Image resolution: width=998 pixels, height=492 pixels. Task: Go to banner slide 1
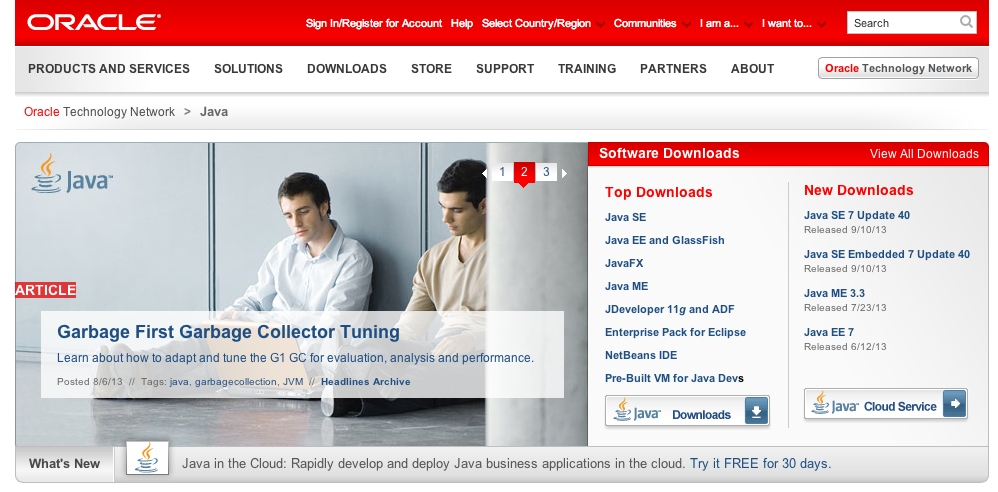click(x=502, y=172)
